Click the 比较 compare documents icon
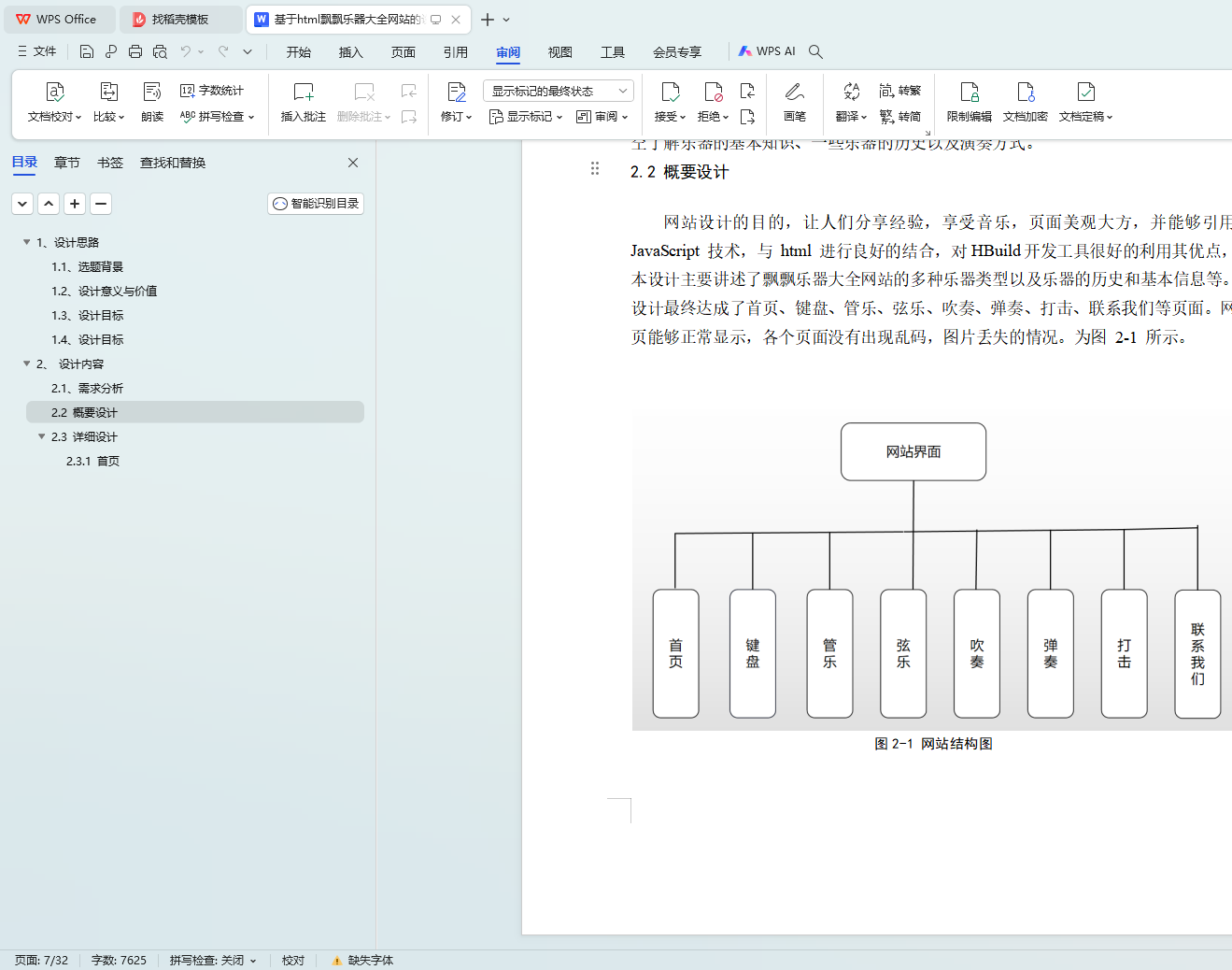 click(x=108, y=92)
